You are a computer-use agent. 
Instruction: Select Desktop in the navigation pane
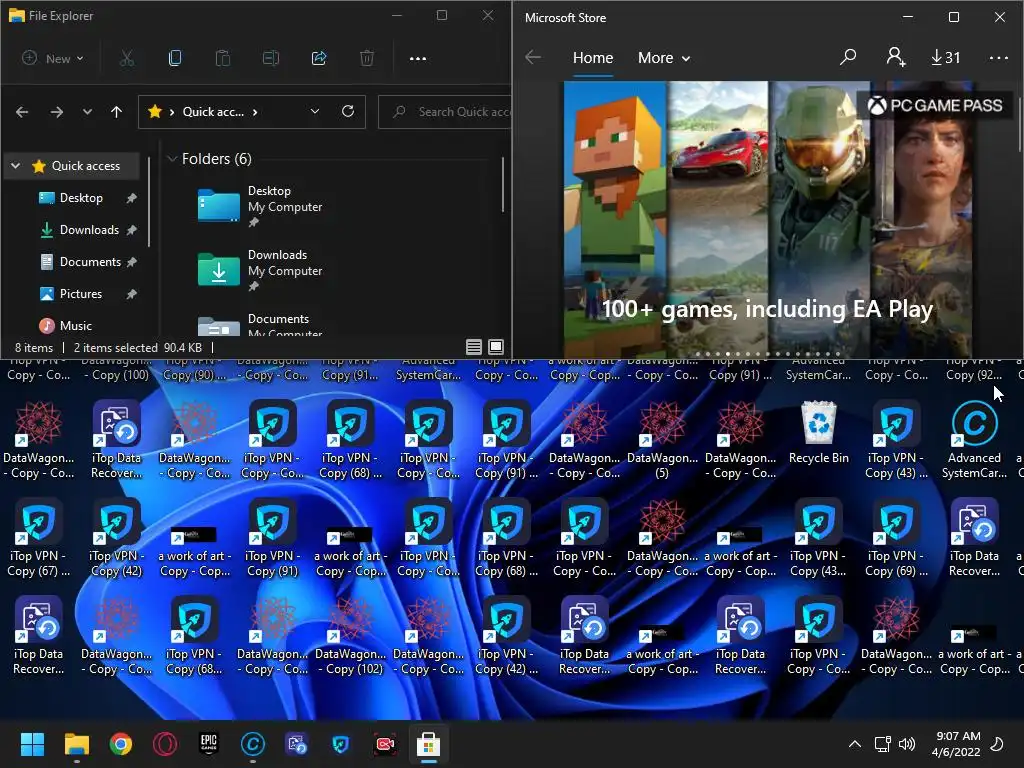tap(81, 198)
